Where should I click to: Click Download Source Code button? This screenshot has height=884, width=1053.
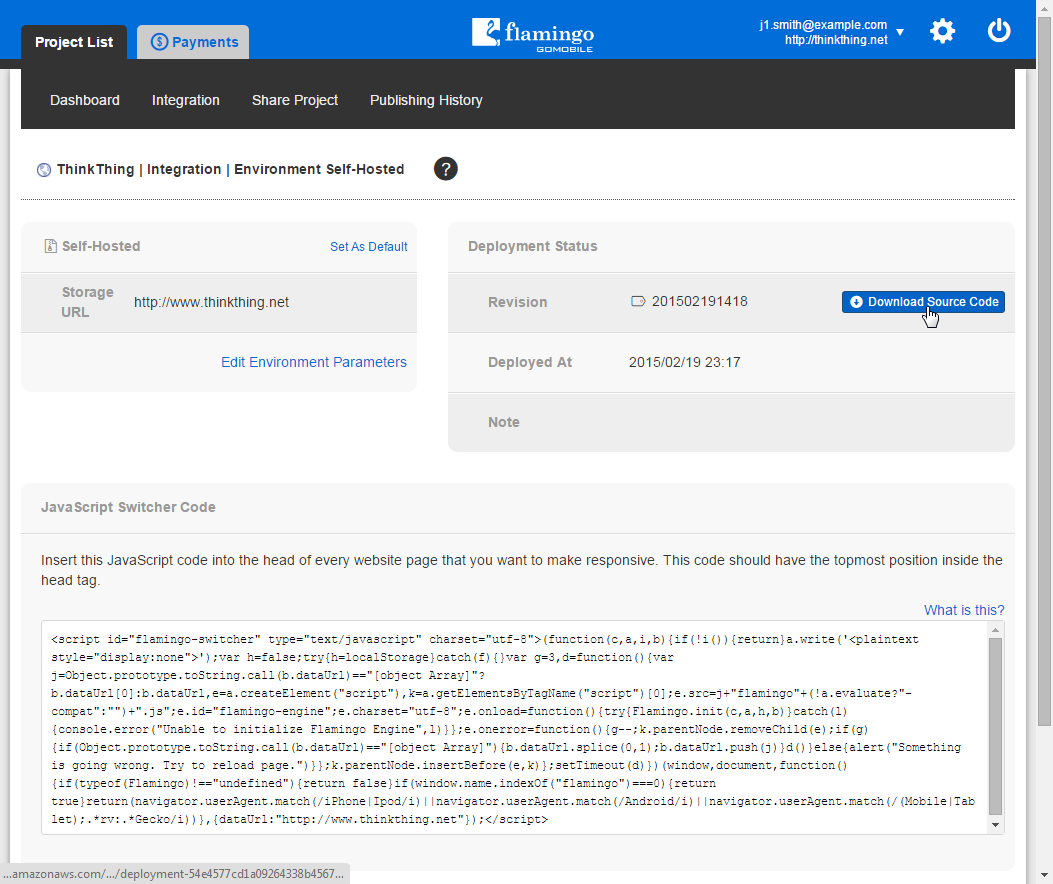pyautogui.click(x=923, y=302)
